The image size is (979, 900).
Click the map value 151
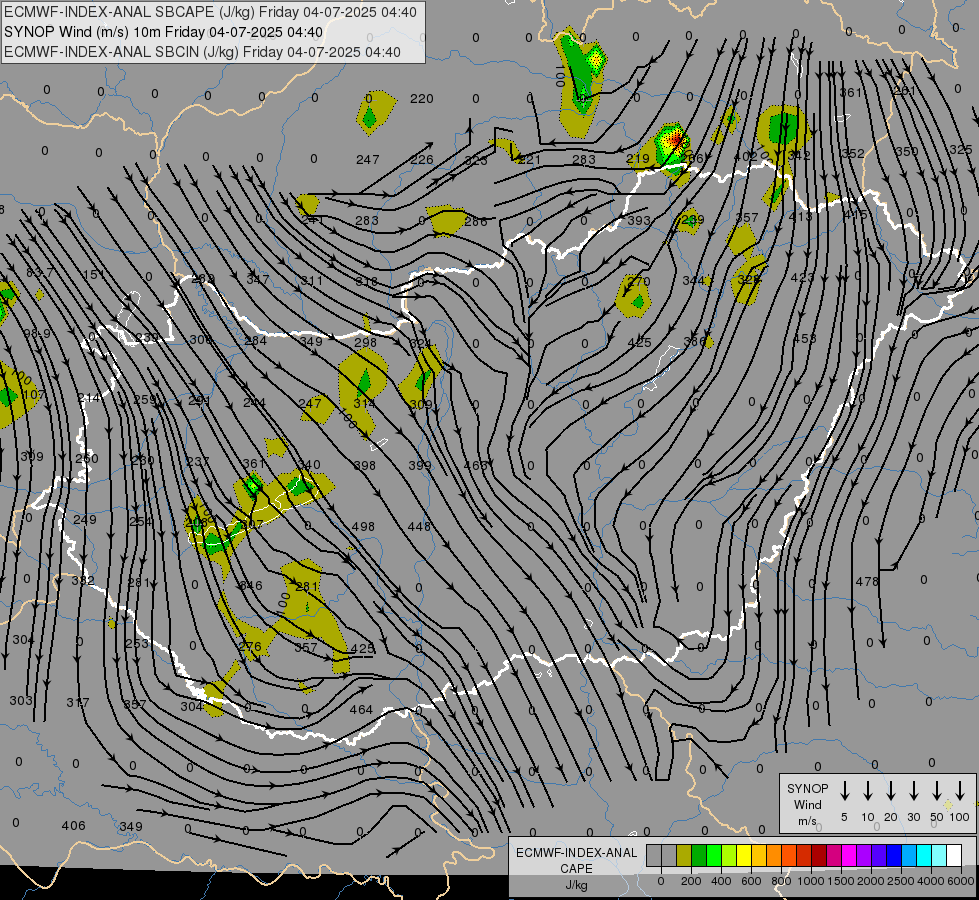[x=93, y=274]
